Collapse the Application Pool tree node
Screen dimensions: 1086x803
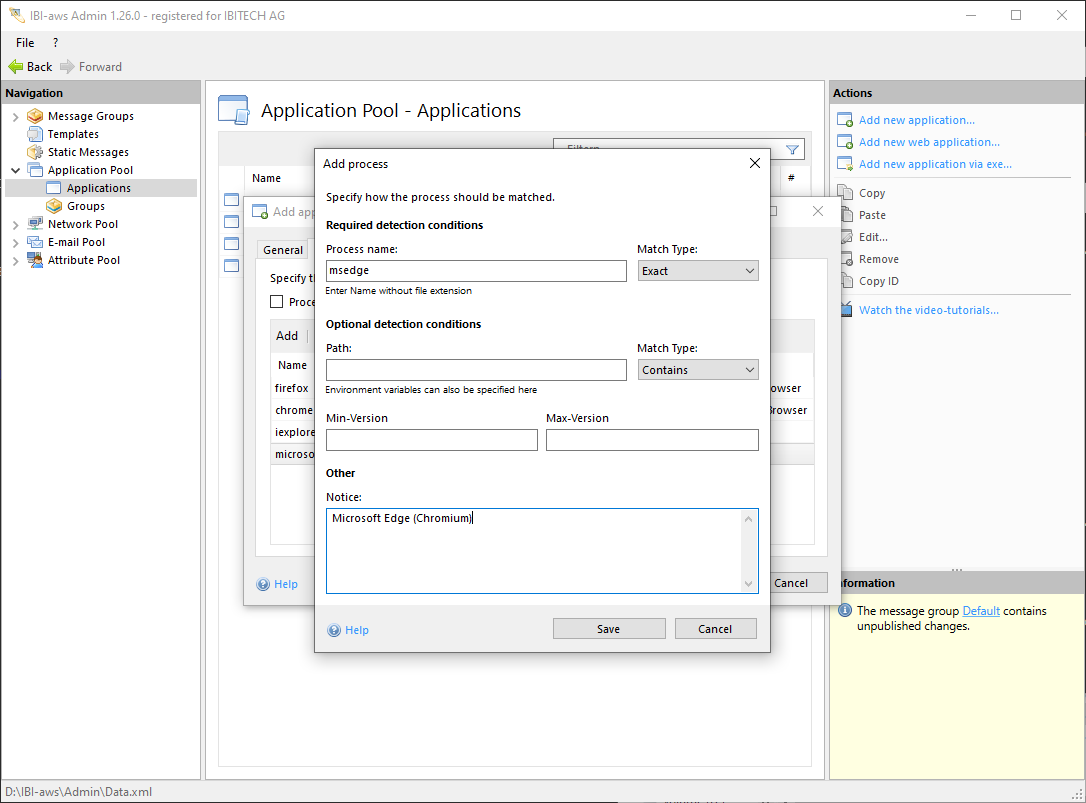15,170
